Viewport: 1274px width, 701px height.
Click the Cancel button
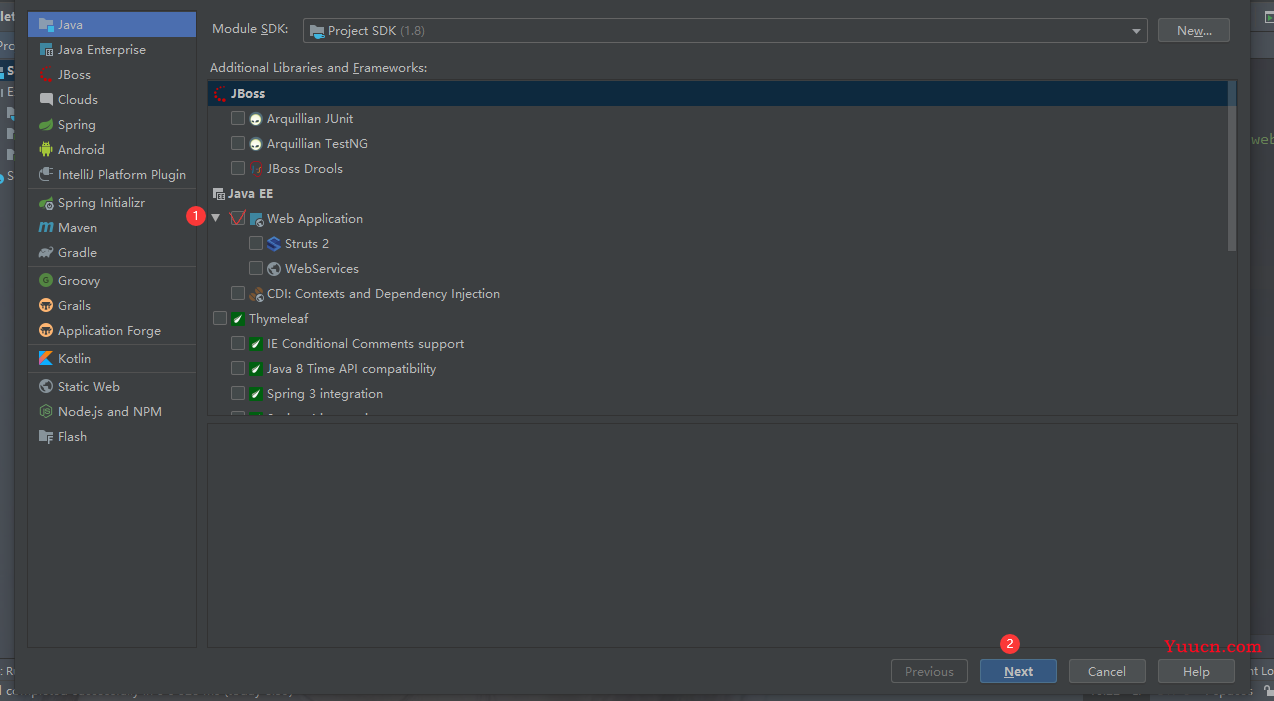(x=1107, y=671)
